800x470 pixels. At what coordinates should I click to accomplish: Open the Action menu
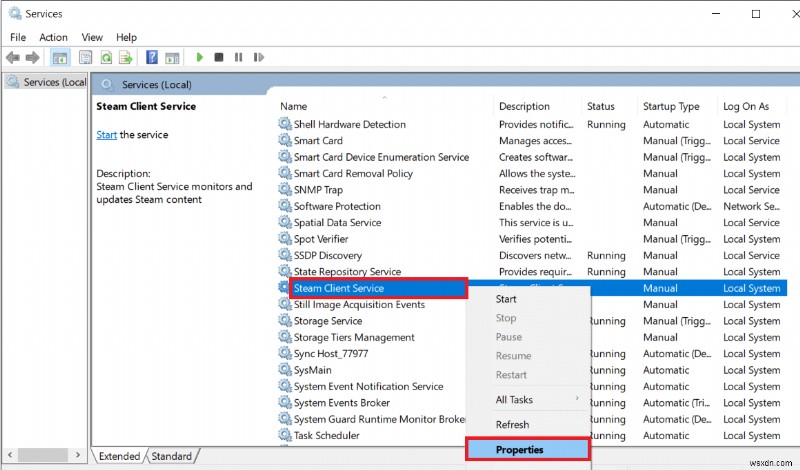pos(53,37)
